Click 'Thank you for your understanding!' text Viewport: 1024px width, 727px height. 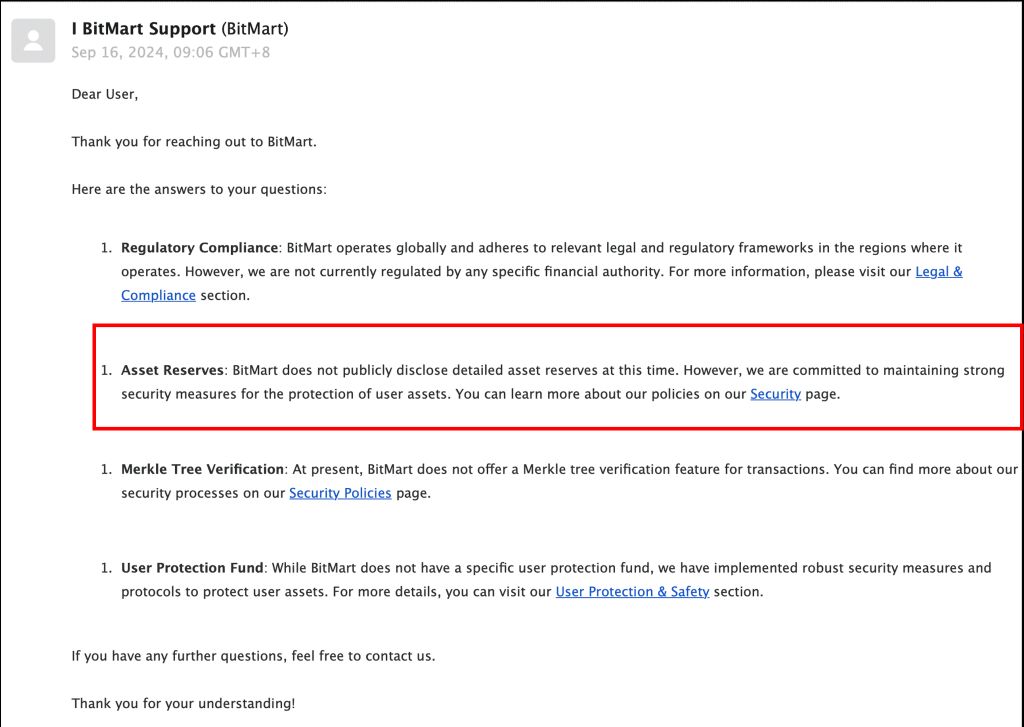point(183,703)
